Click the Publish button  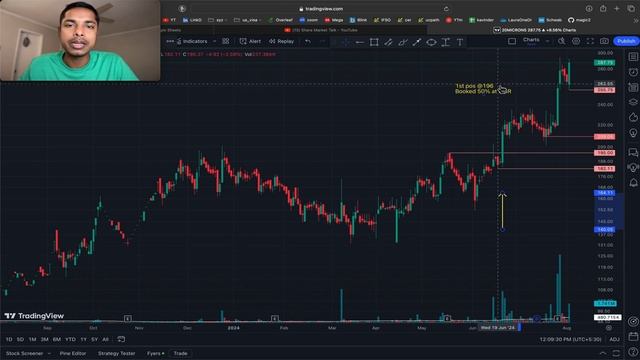[x=626, y=41]
